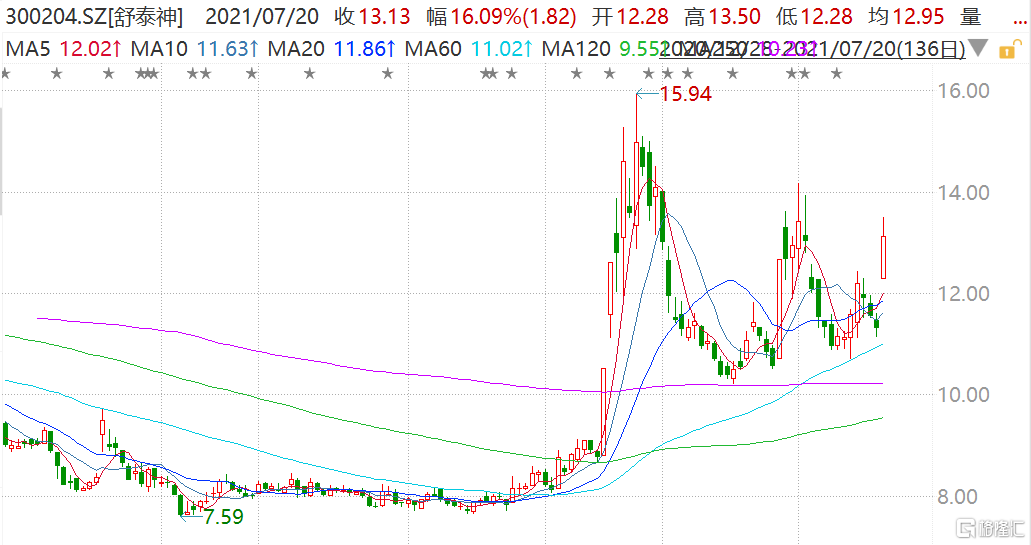
Task: Toggle the orange unlock padlock icon
Action: [1010, 50]
